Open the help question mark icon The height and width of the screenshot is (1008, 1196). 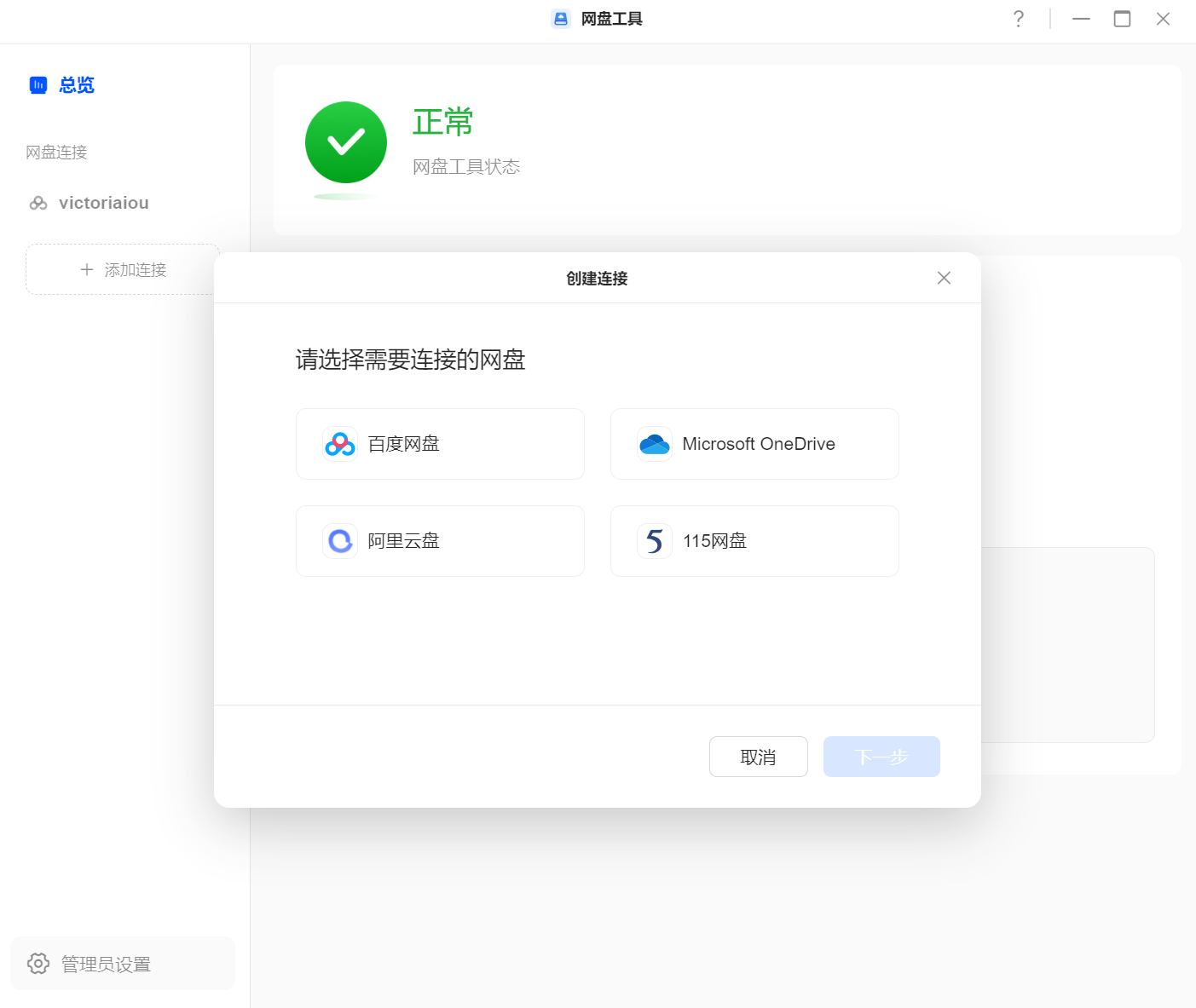[x=1018, y=19]
